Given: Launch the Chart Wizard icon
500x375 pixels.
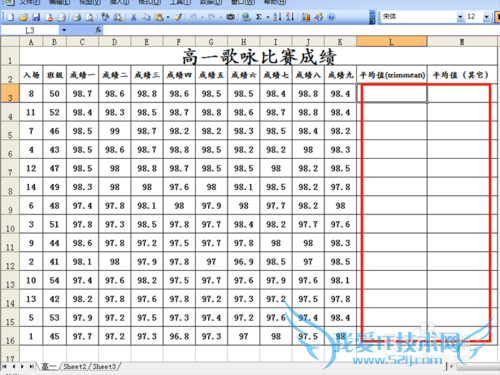Looking at the screenshot, I should pyautogui.click(x=306, y=17).
